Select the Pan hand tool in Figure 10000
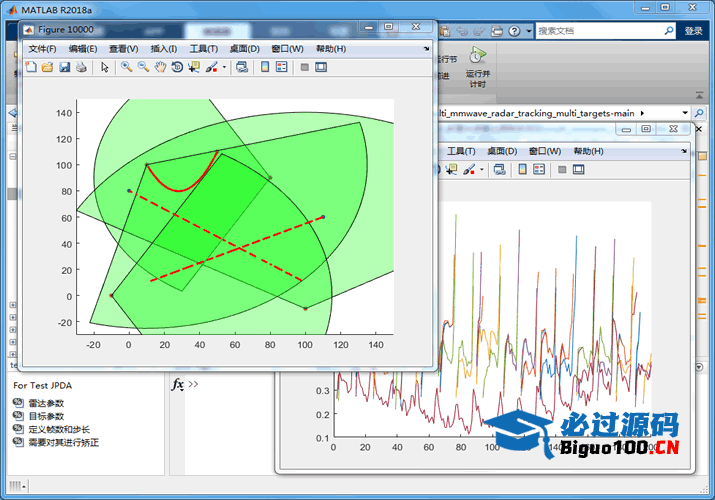 [x=160, y=67]
